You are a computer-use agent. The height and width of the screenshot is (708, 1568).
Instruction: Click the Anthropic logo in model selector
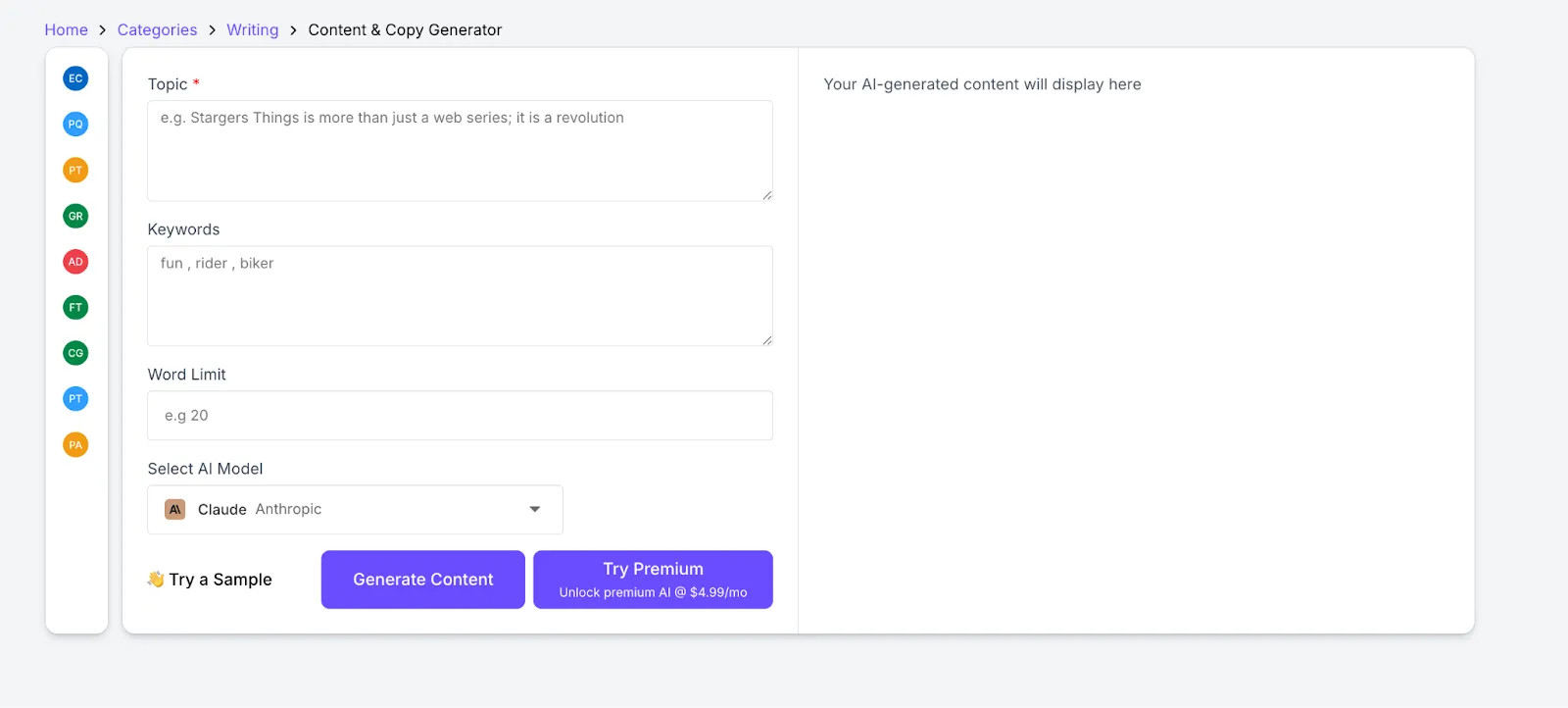(175, 510)
